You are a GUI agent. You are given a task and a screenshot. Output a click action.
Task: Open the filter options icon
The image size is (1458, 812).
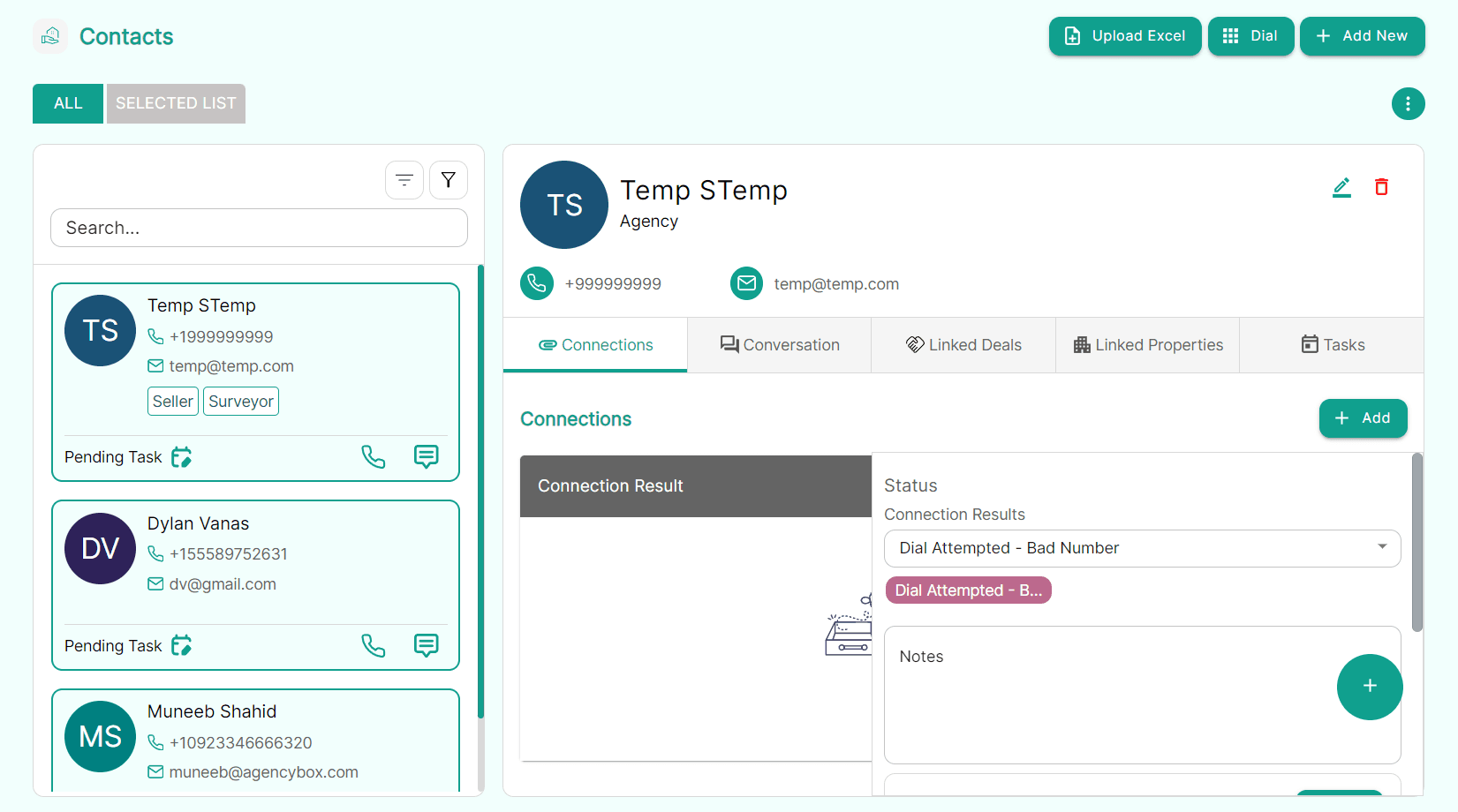point(449,179)
